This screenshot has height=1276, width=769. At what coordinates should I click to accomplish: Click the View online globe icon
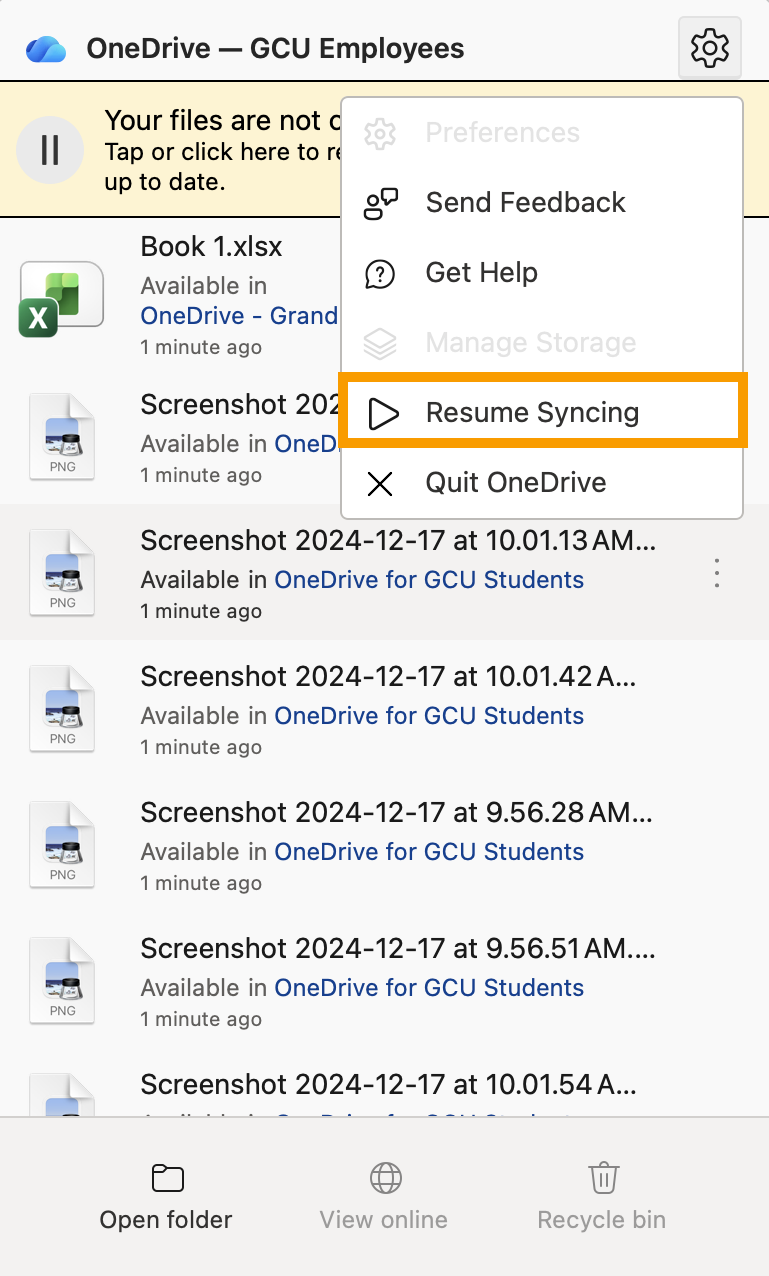(x=385, y=1178)
